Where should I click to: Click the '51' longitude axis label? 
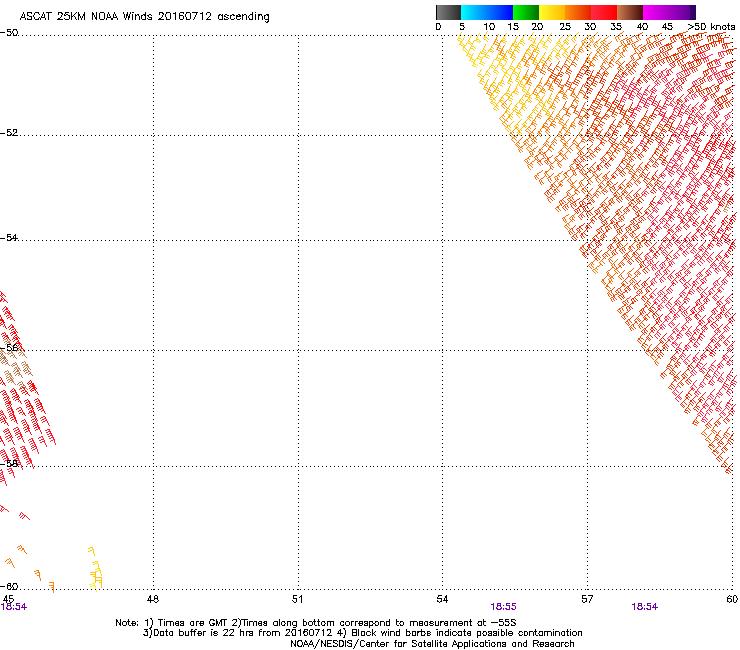(297, 599)
